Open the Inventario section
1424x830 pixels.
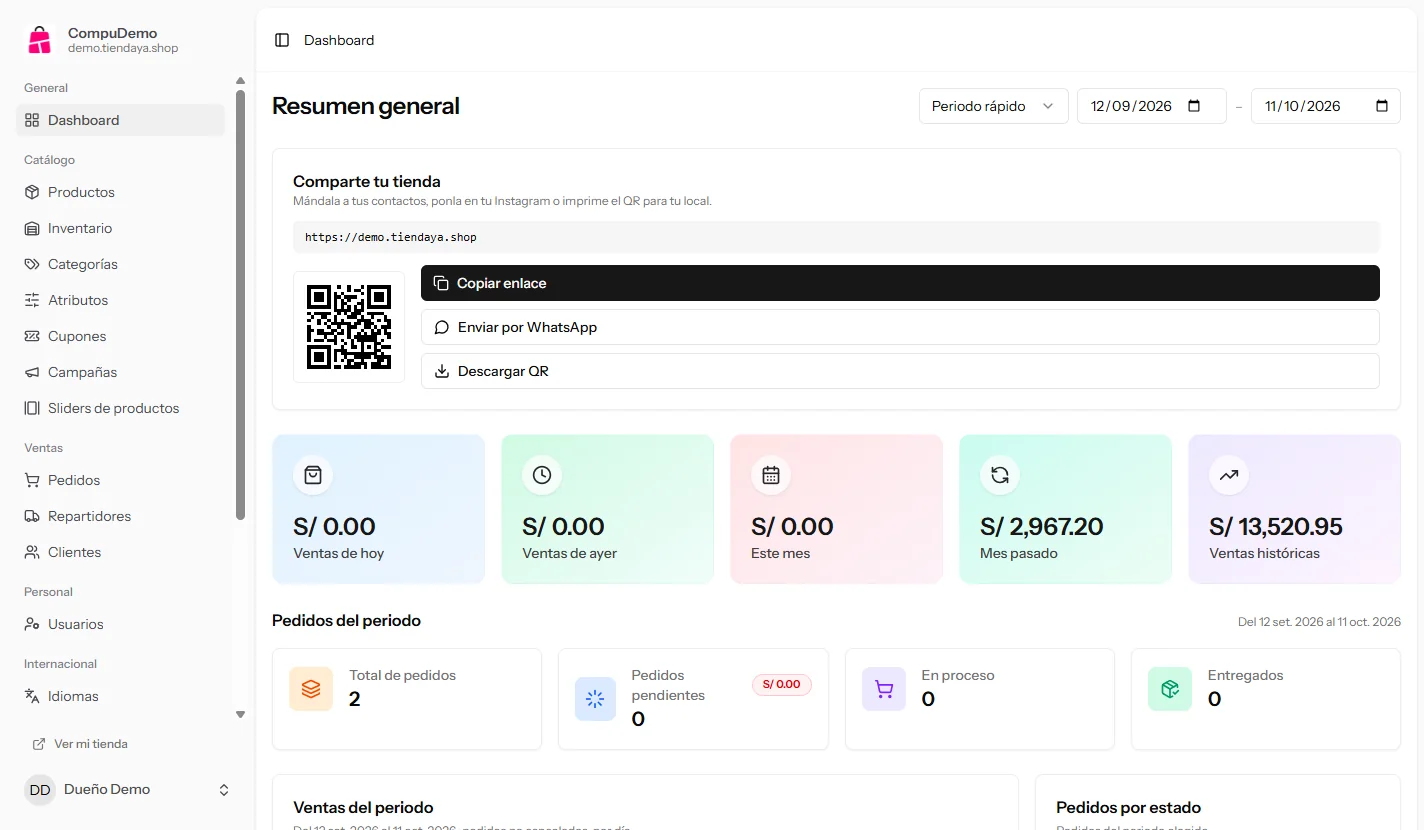121,228
